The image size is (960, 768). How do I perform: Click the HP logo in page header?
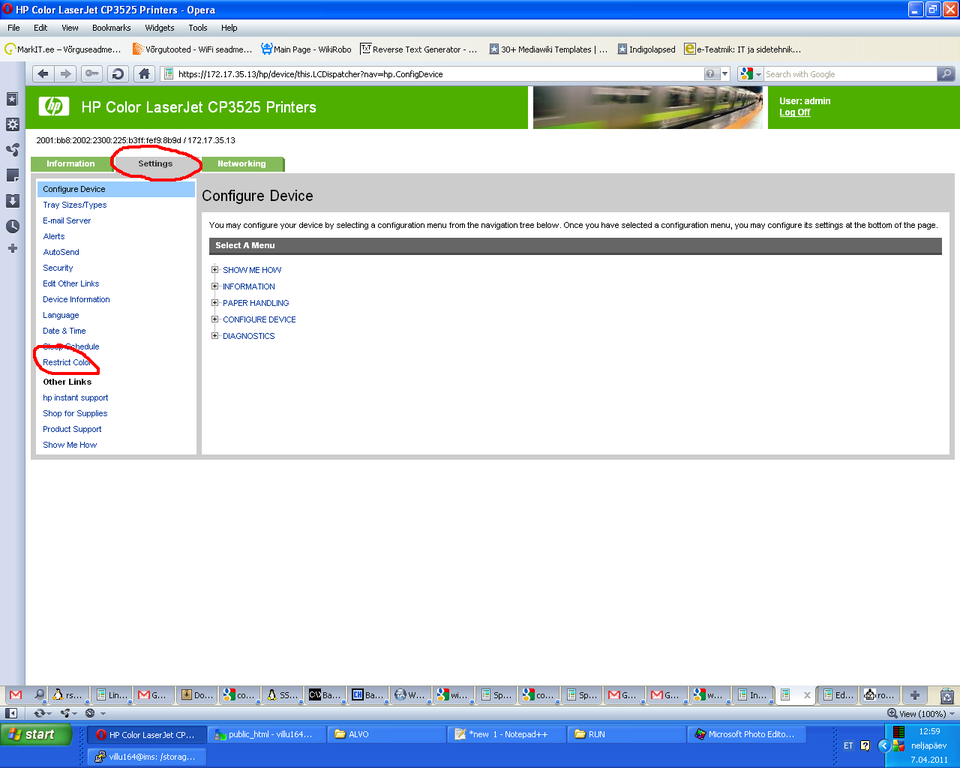pos(54,107)
